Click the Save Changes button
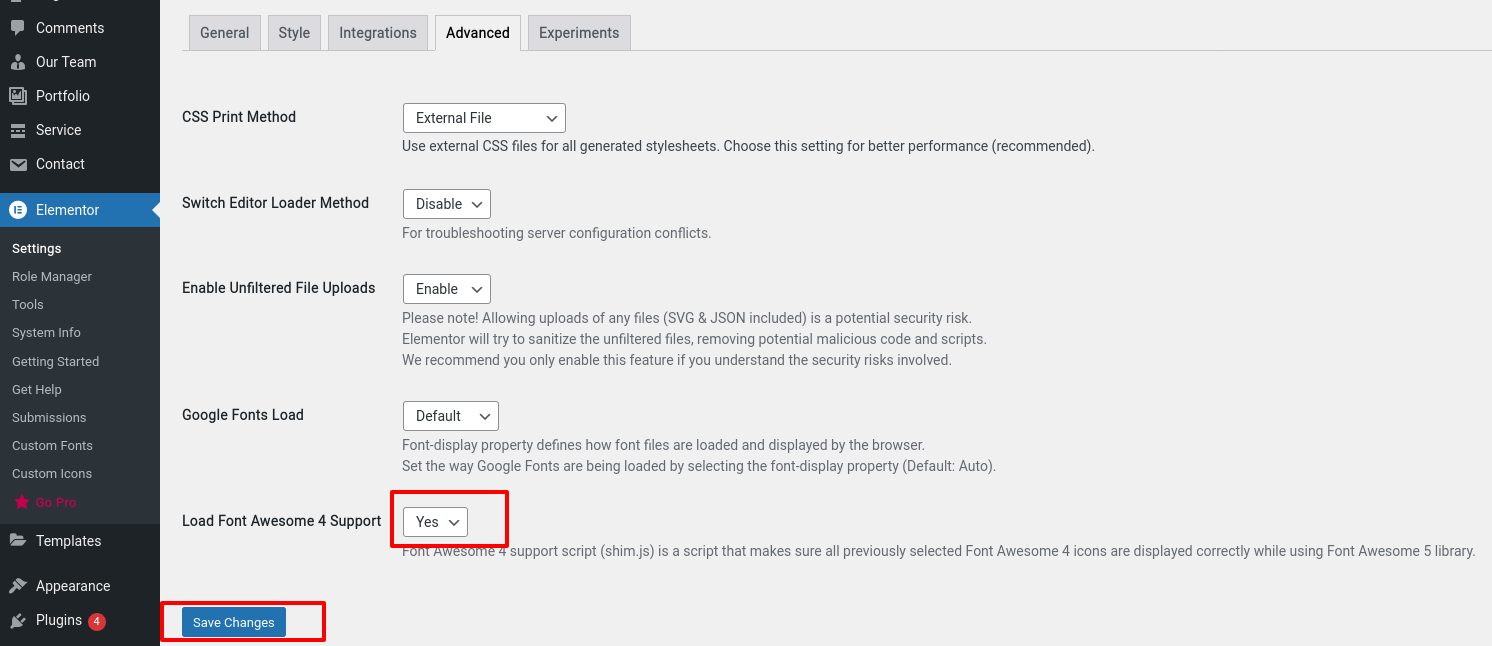 (x=234, y=622)
